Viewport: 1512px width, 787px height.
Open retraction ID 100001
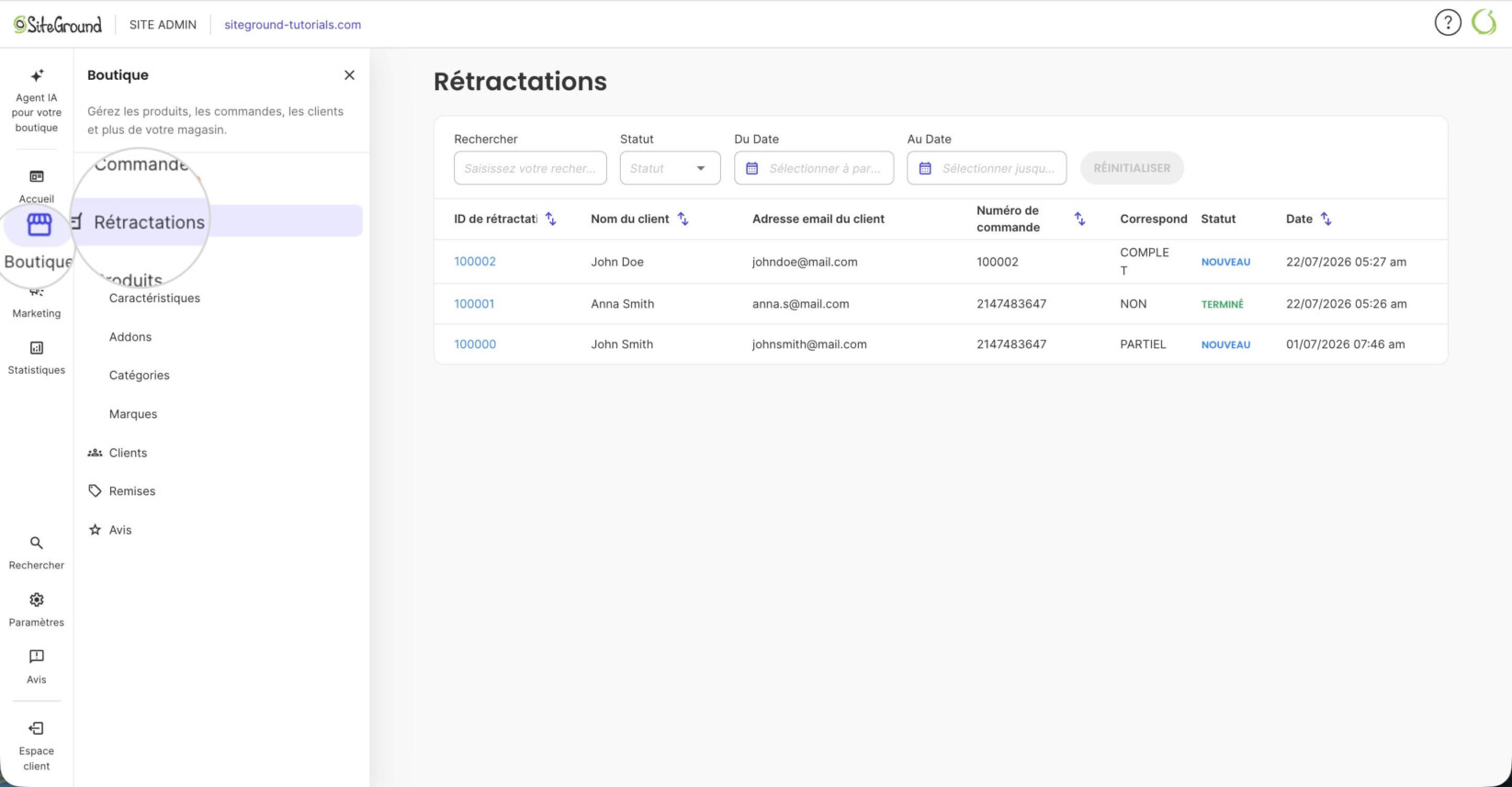coord(474,304)
